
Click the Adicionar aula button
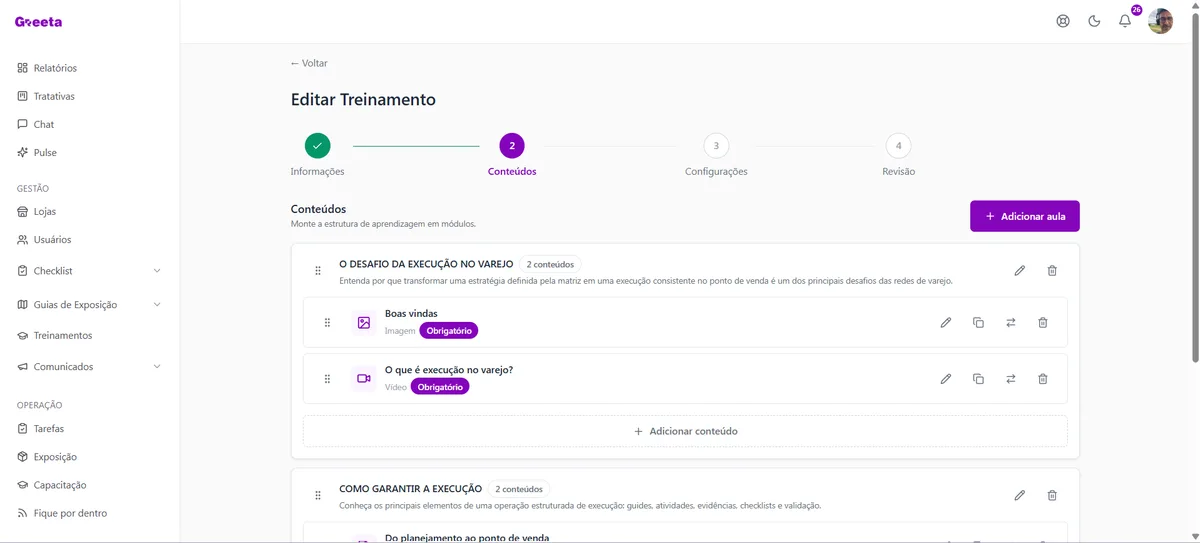[1025, 216]
